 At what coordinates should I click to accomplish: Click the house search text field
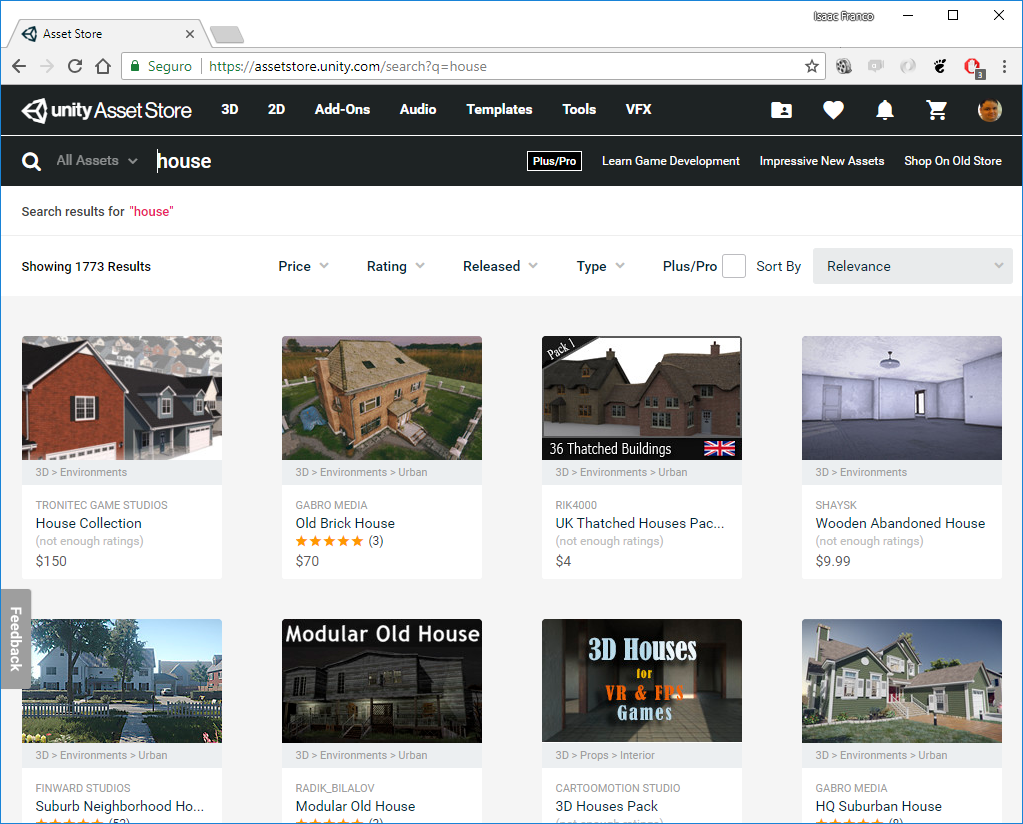click(184, 161)
